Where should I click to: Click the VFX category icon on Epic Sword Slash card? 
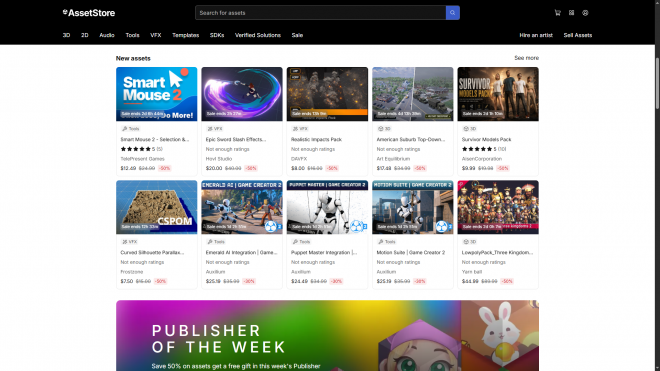click(x=209, y=129)
